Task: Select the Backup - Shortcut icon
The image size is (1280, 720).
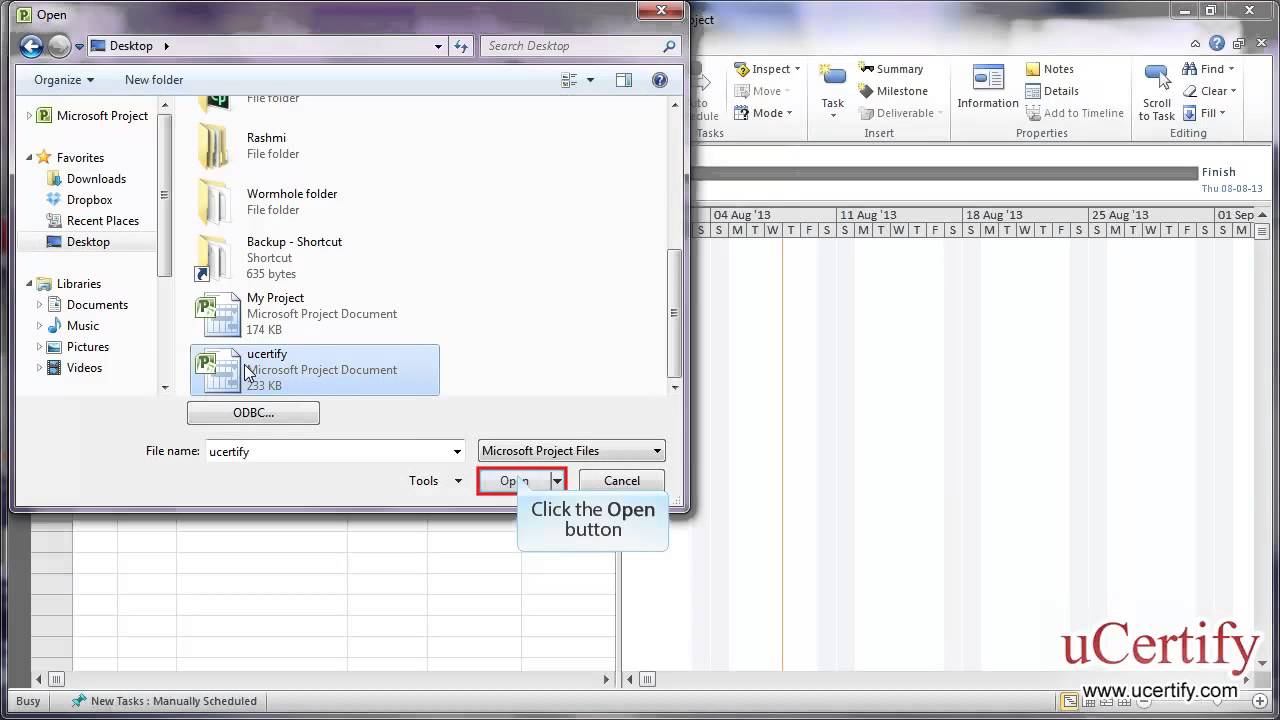Action: coord(214,258)
